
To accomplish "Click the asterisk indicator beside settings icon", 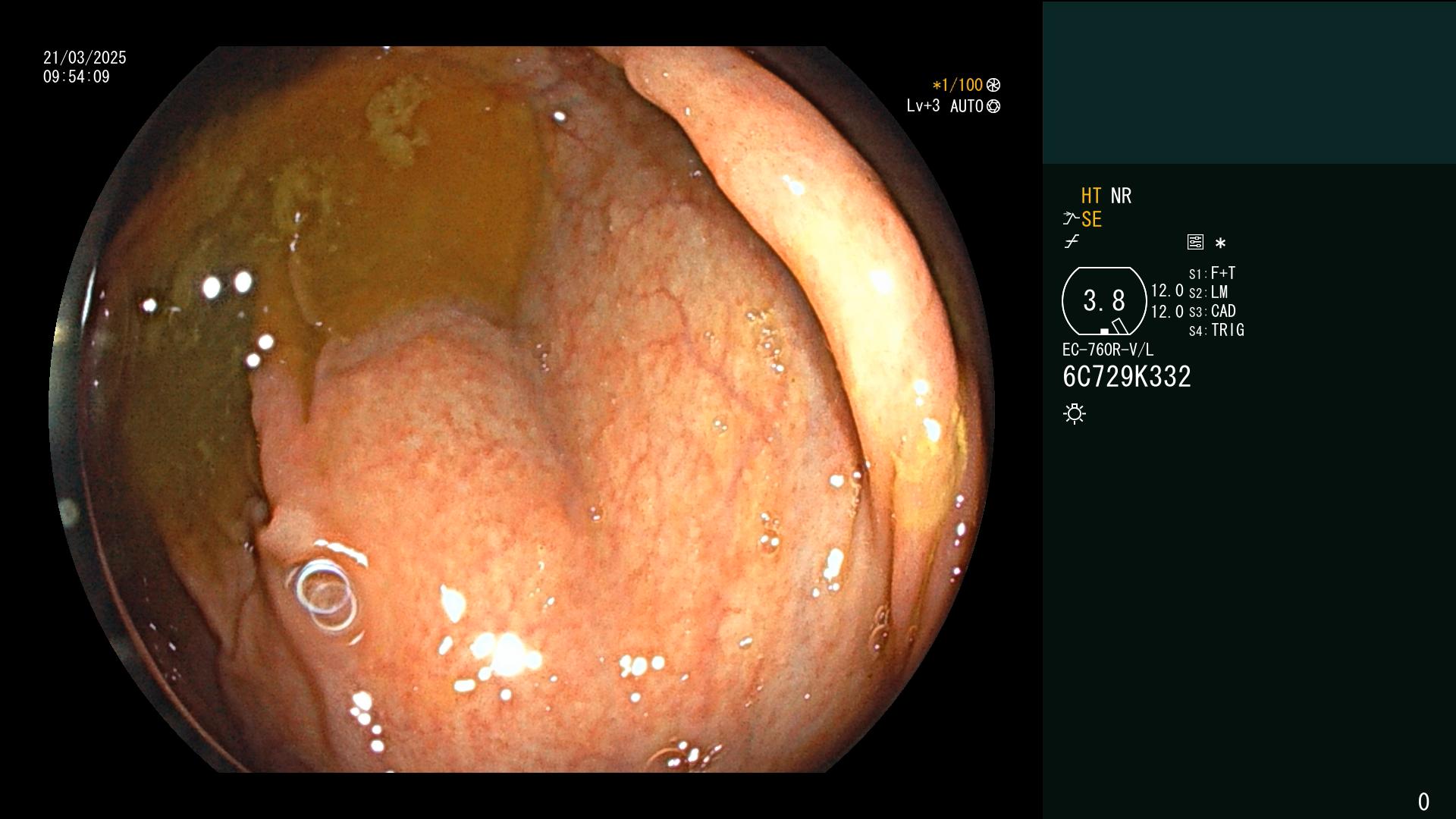I will coord(1220,243).
